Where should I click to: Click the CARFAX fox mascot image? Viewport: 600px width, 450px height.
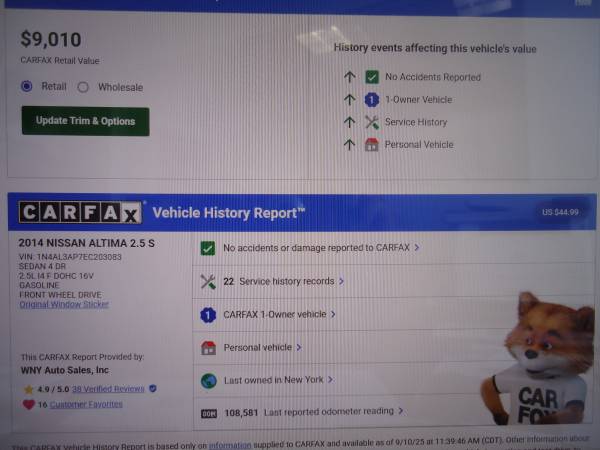538,359
